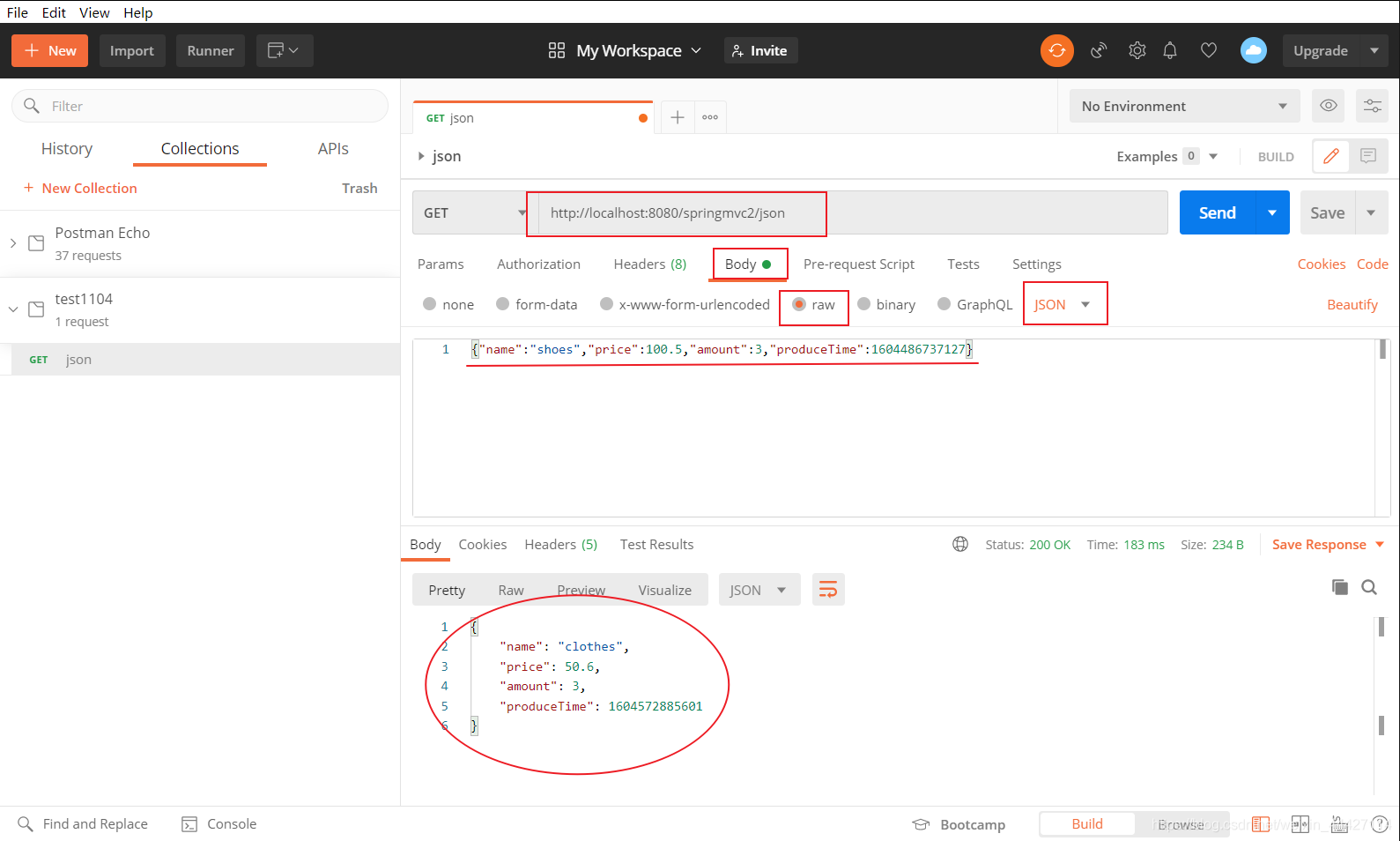Click the Send button
Viewport: 1400px width, 841px height.
(x=1218, y=212)
